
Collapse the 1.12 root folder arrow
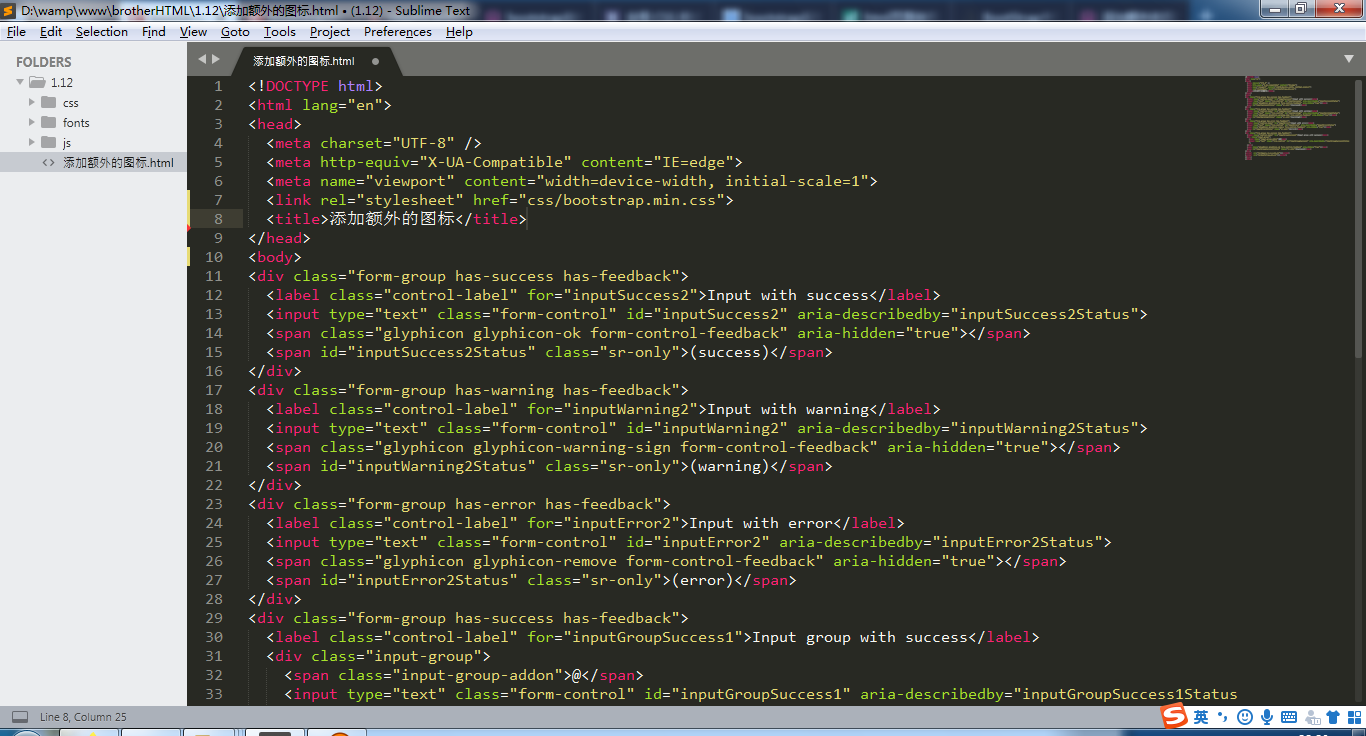pyautogui.click(x=20, y=82)
